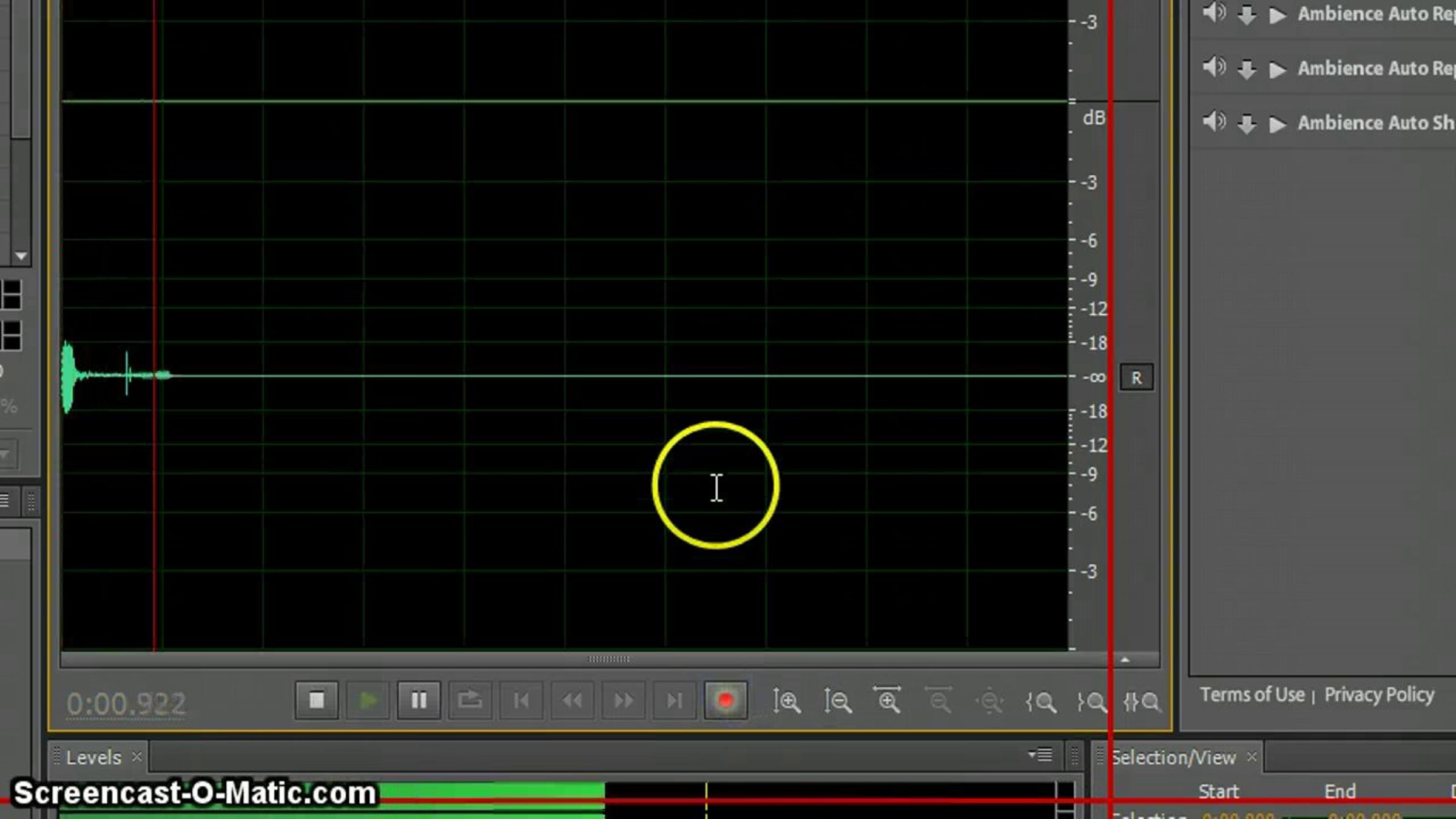Toggle loop playback button
This screenshot has height=819, width=1456.
[470, 701]
